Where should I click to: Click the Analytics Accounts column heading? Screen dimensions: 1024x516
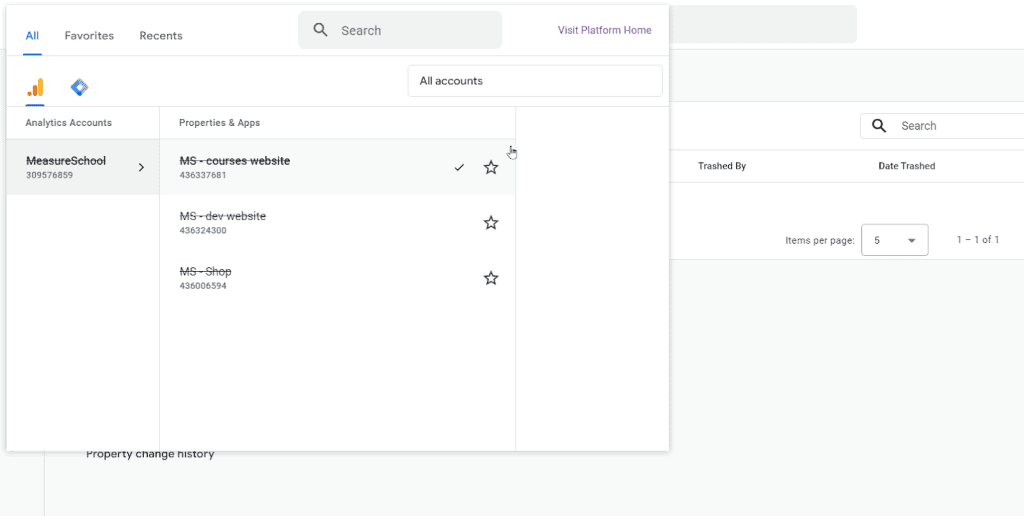[69, 123]
